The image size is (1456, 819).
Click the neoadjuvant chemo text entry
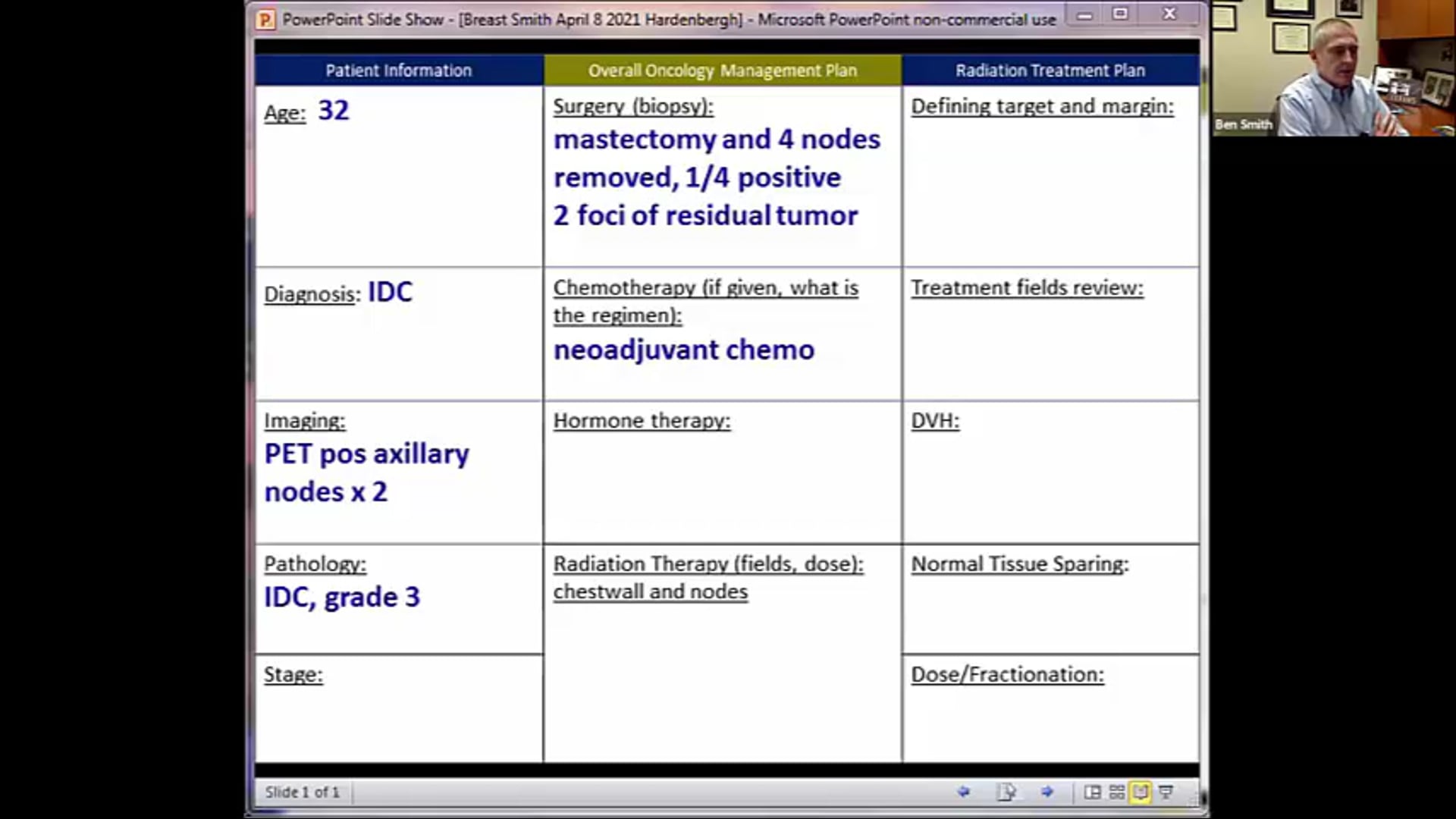683,350
